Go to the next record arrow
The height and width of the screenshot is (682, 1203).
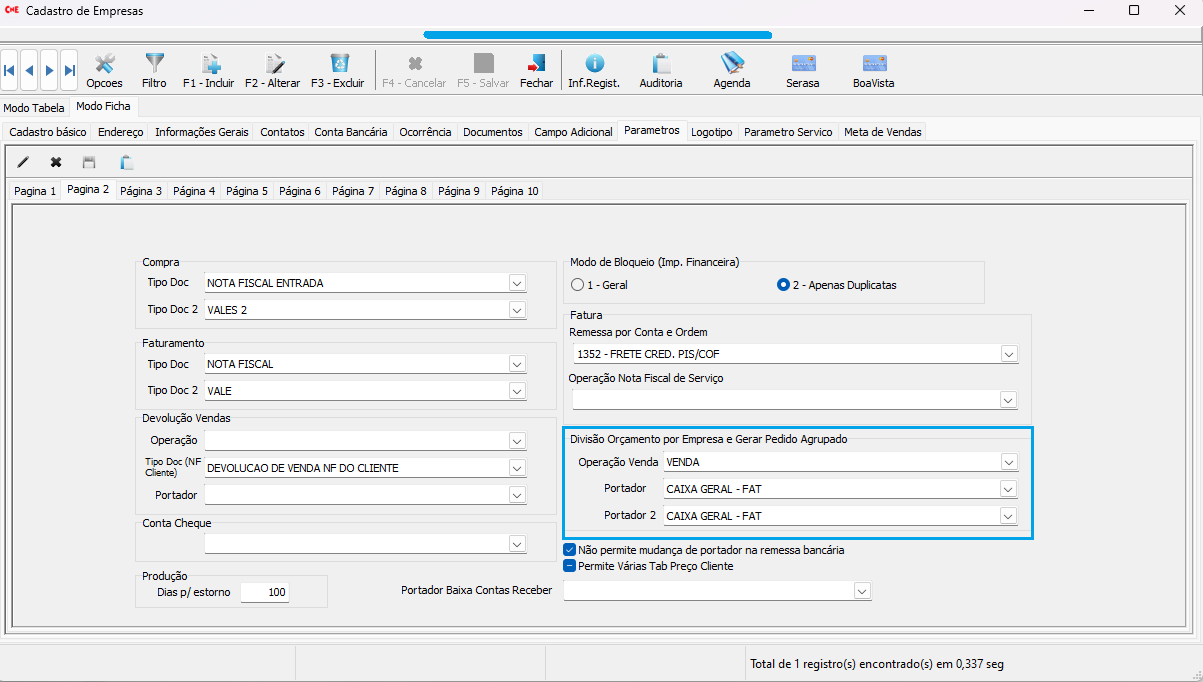pyautogui.click(x=49, y=70)
